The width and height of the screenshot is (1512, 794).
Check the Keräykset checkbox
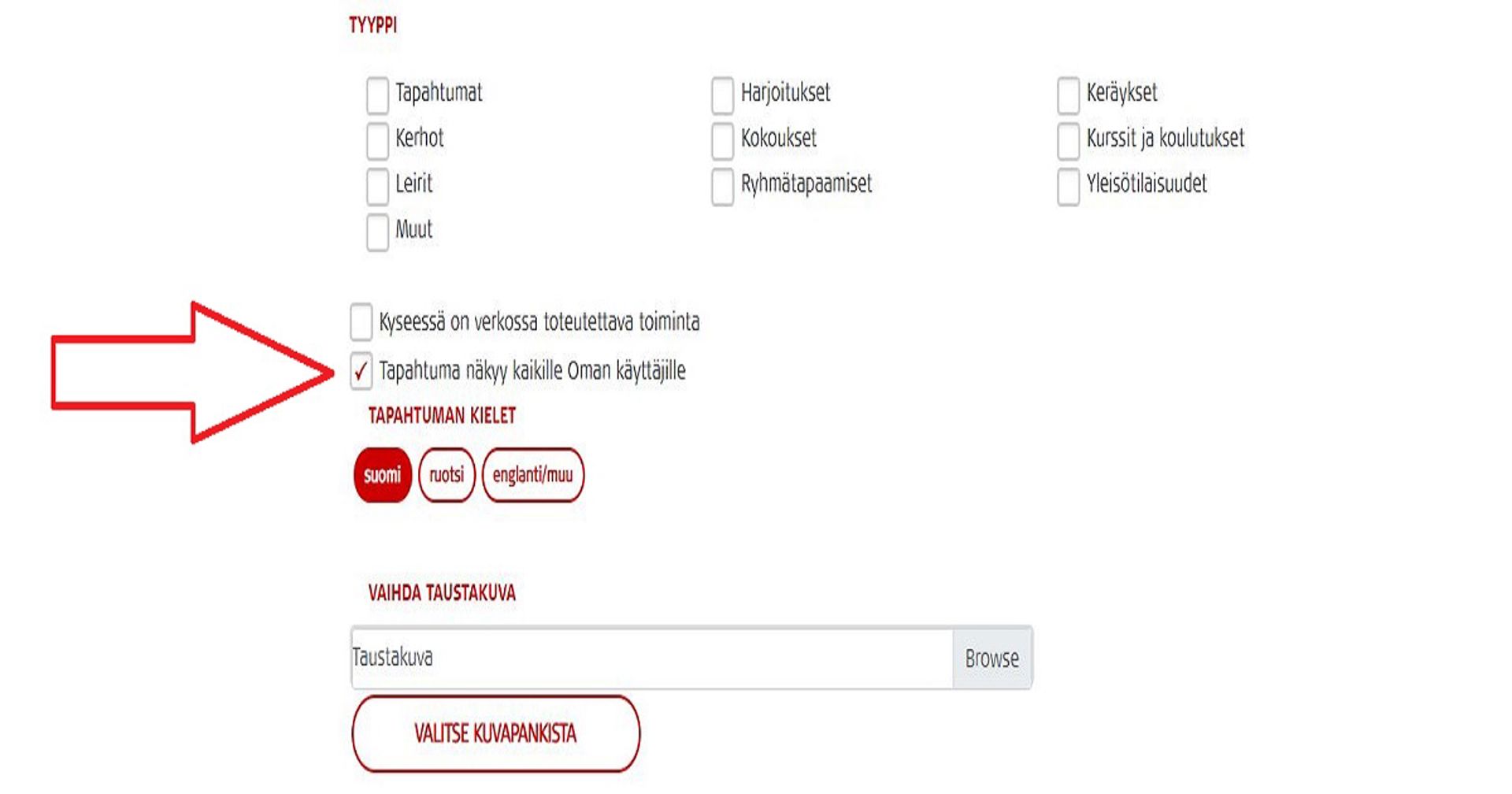pyautogui.click(x=1068, y=95)
